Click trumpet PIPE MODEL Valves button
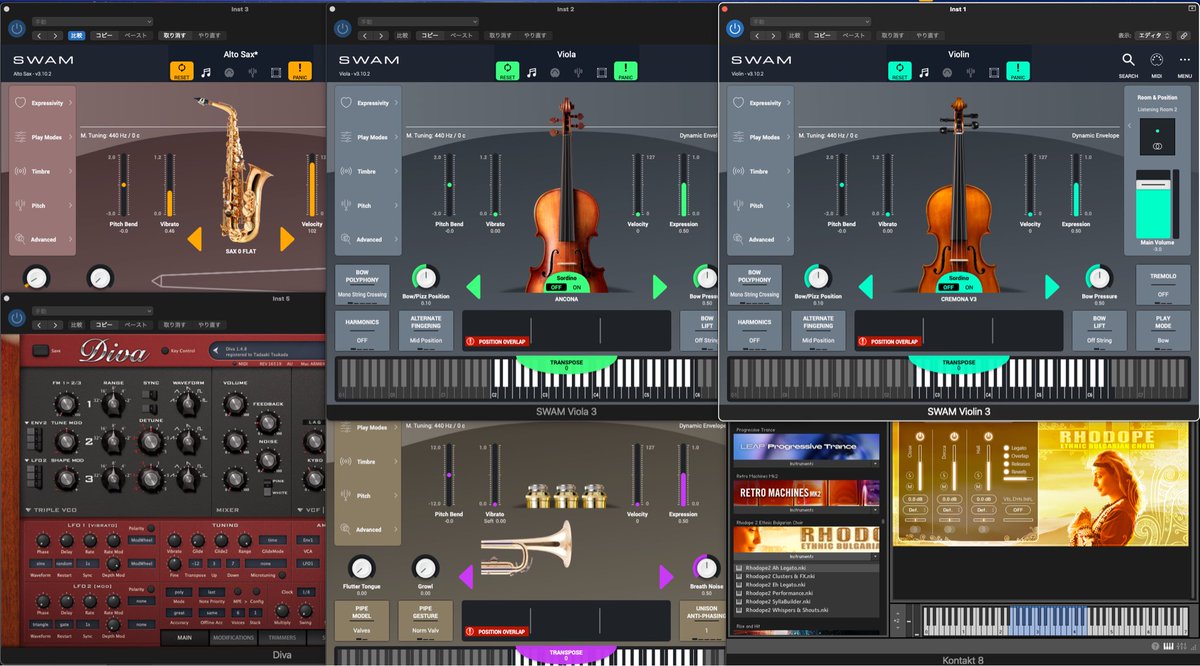1200x666 pixels. [362, 620]
